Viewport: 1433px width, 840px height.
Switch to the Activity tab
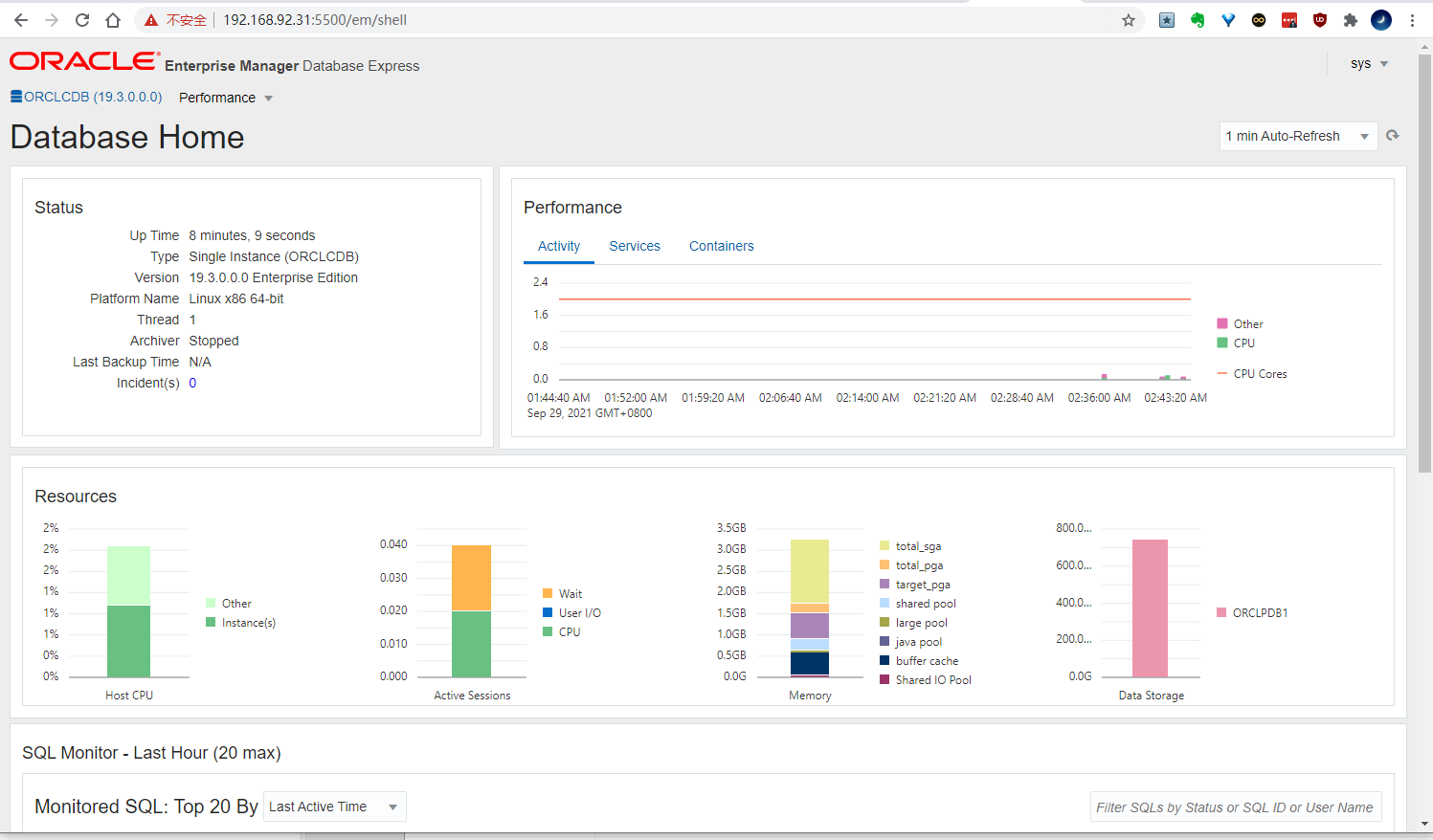(x=559, y=246)
